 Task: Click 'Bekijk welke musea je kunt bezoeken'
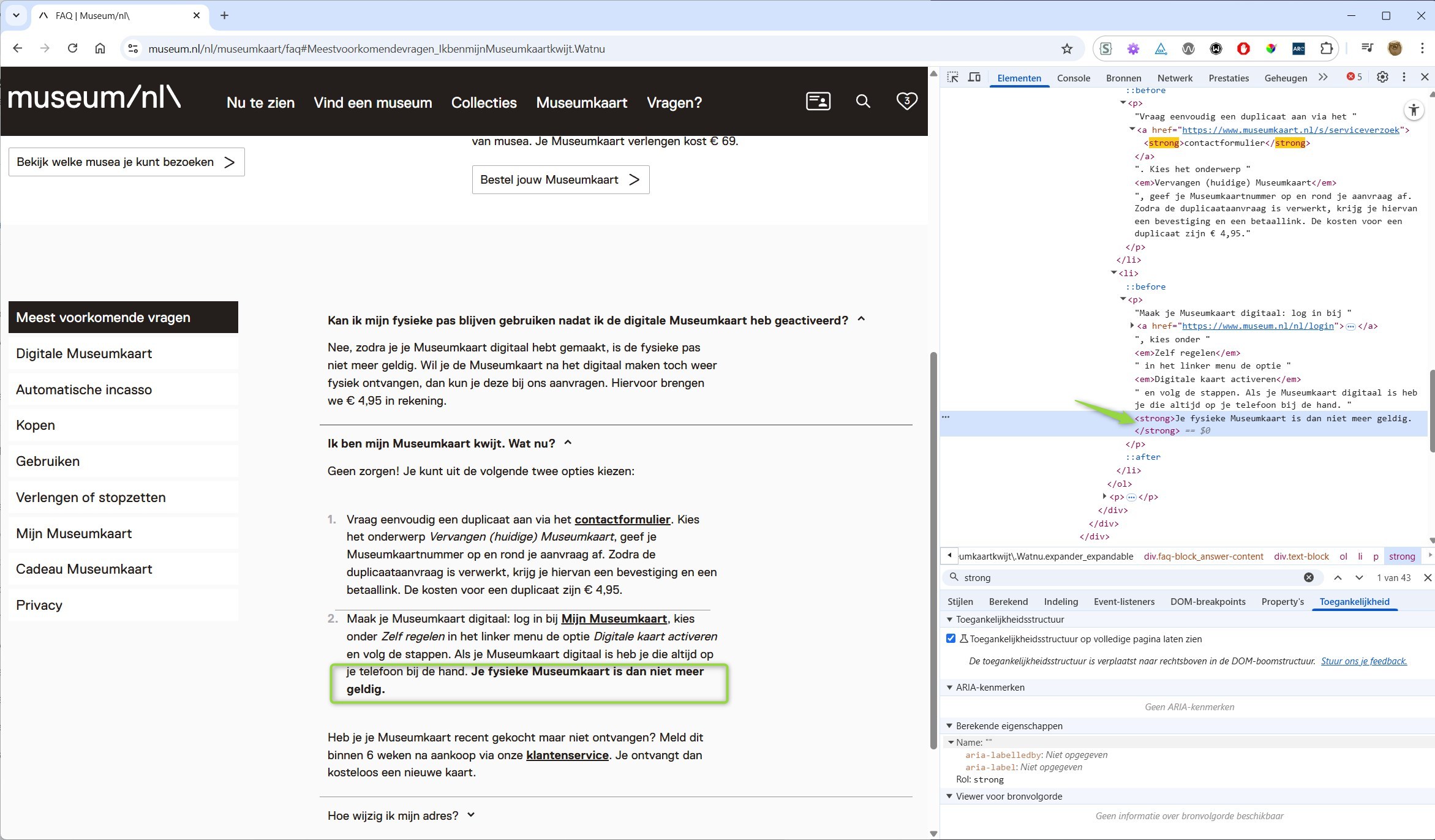[x=126, y=162]
